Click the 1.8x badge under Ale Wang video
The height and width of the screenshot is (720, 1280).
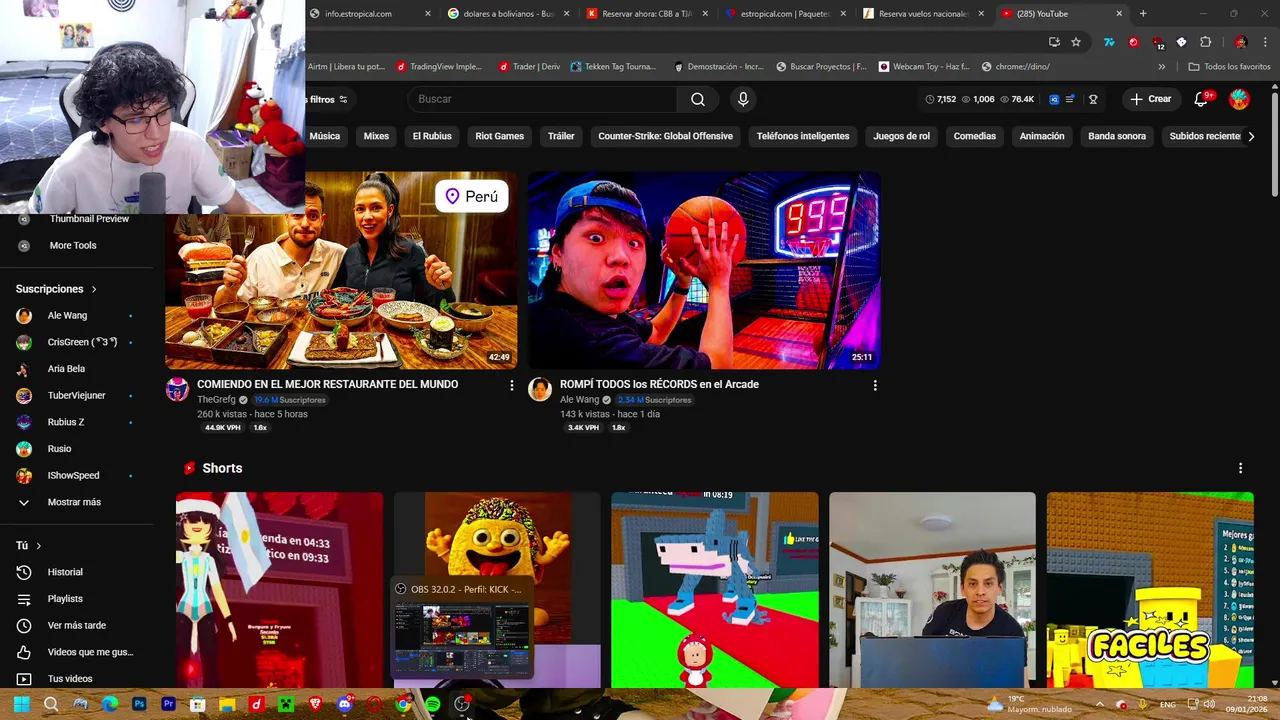619,428
